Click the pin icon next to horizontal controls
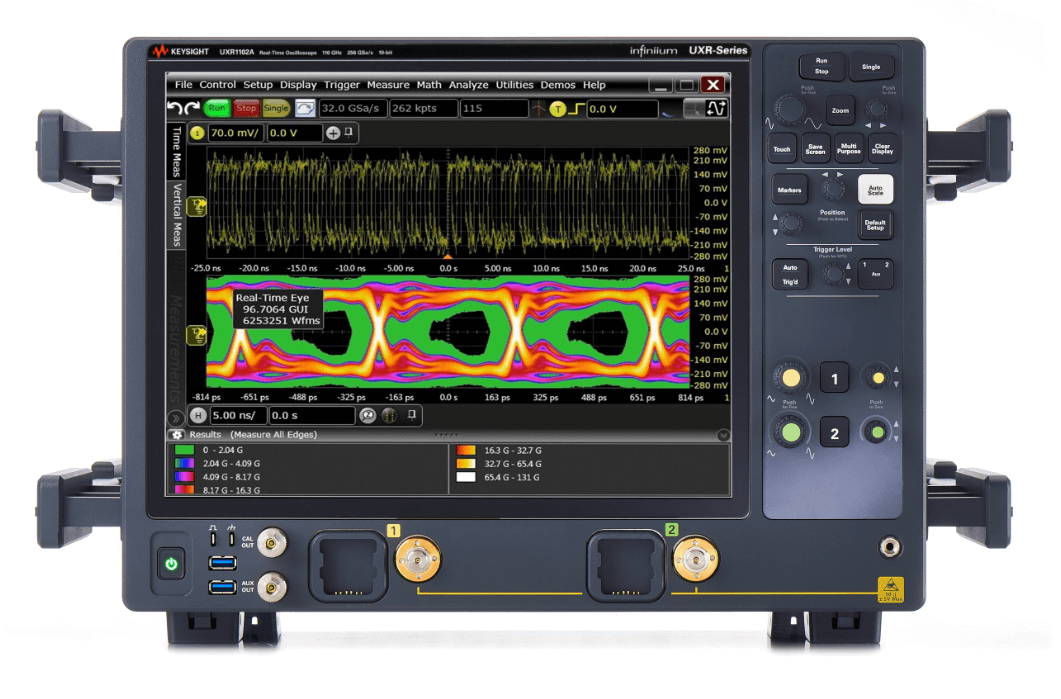Viewport: 1061px width, 699px height. (411, 415)
